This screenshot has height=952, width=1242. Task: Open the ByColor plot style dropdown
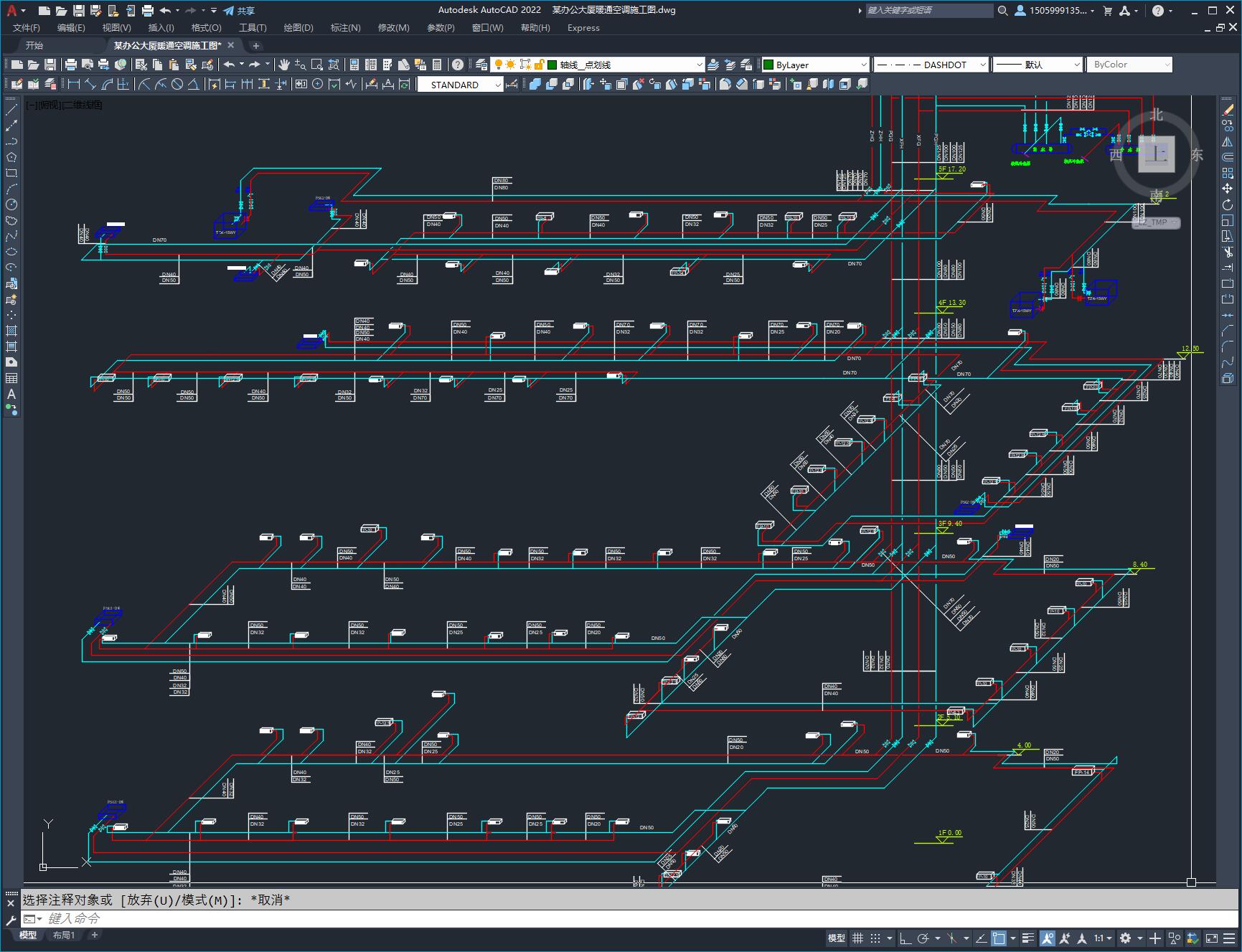(1129, 65)
